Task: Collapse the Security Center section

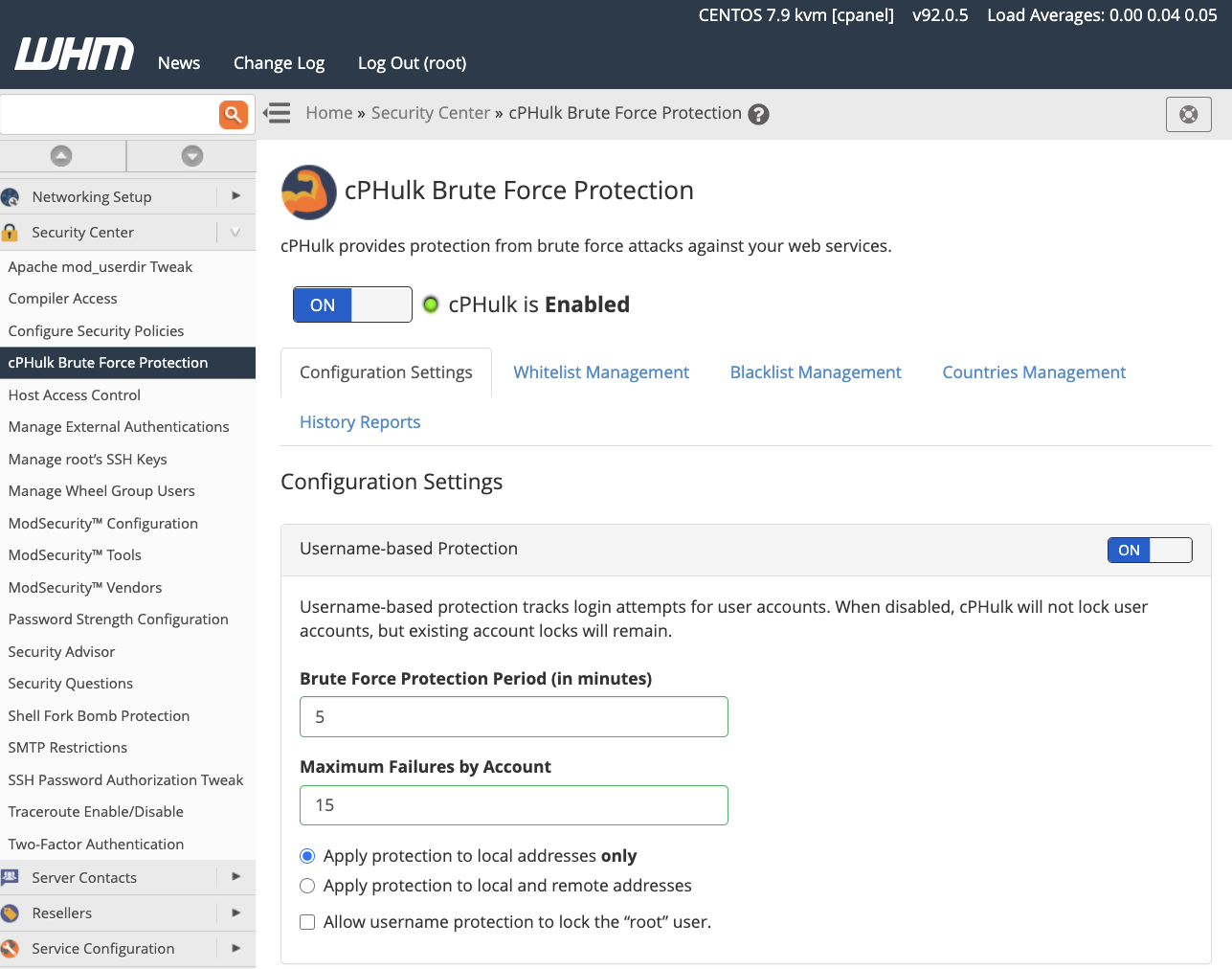Action: tap(235, 232)
